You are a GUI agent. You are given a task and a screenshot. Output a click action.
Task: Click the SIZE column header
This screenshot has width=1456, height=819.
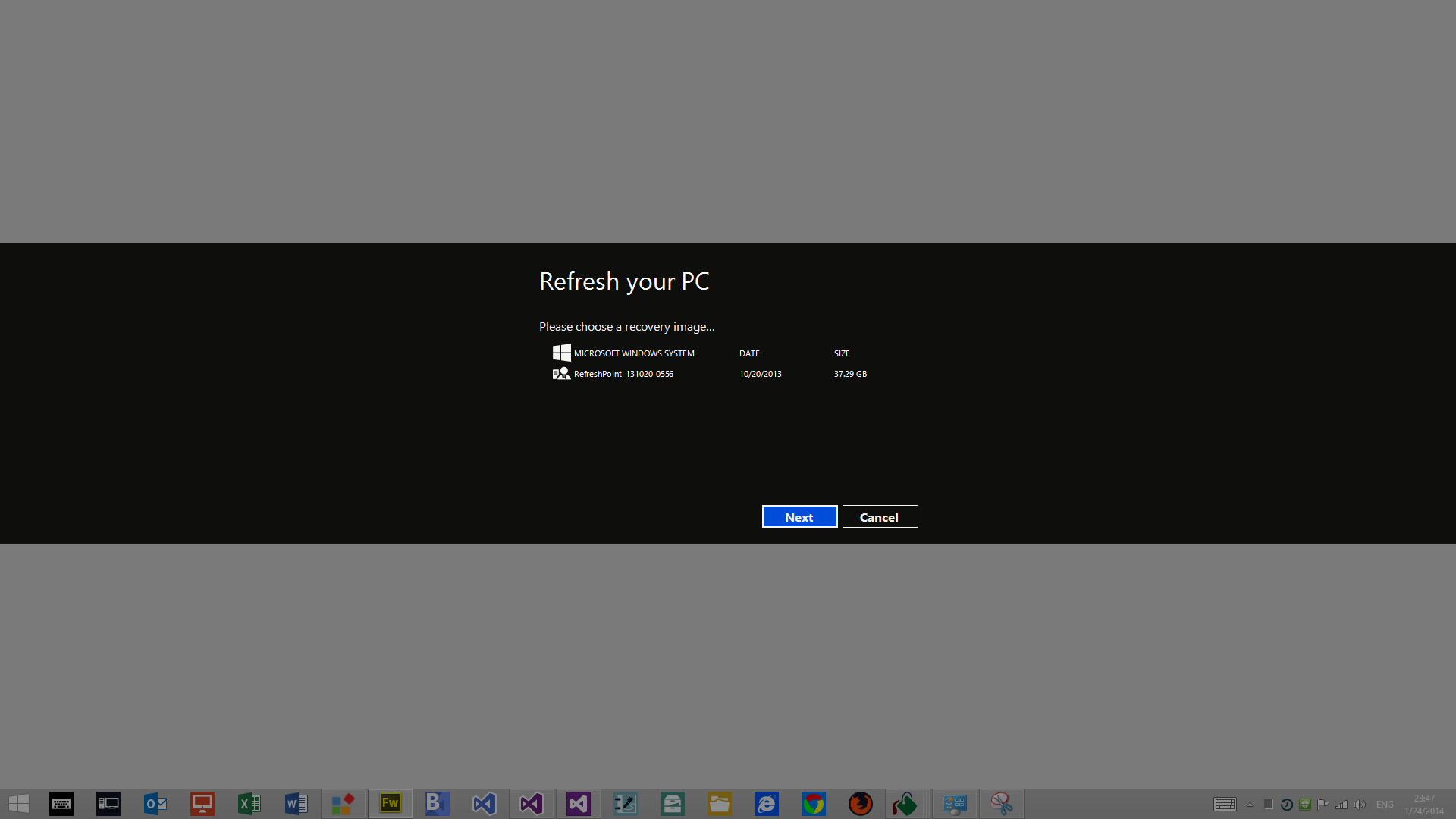click(x=842, y=353)
